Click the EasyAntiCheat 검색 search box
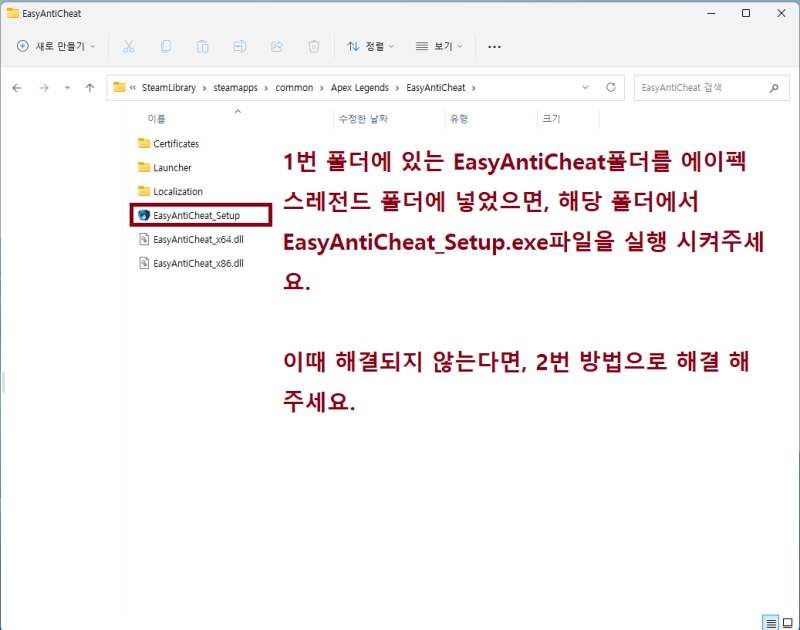This screenshot has height=630, width=800. (712, 88)
